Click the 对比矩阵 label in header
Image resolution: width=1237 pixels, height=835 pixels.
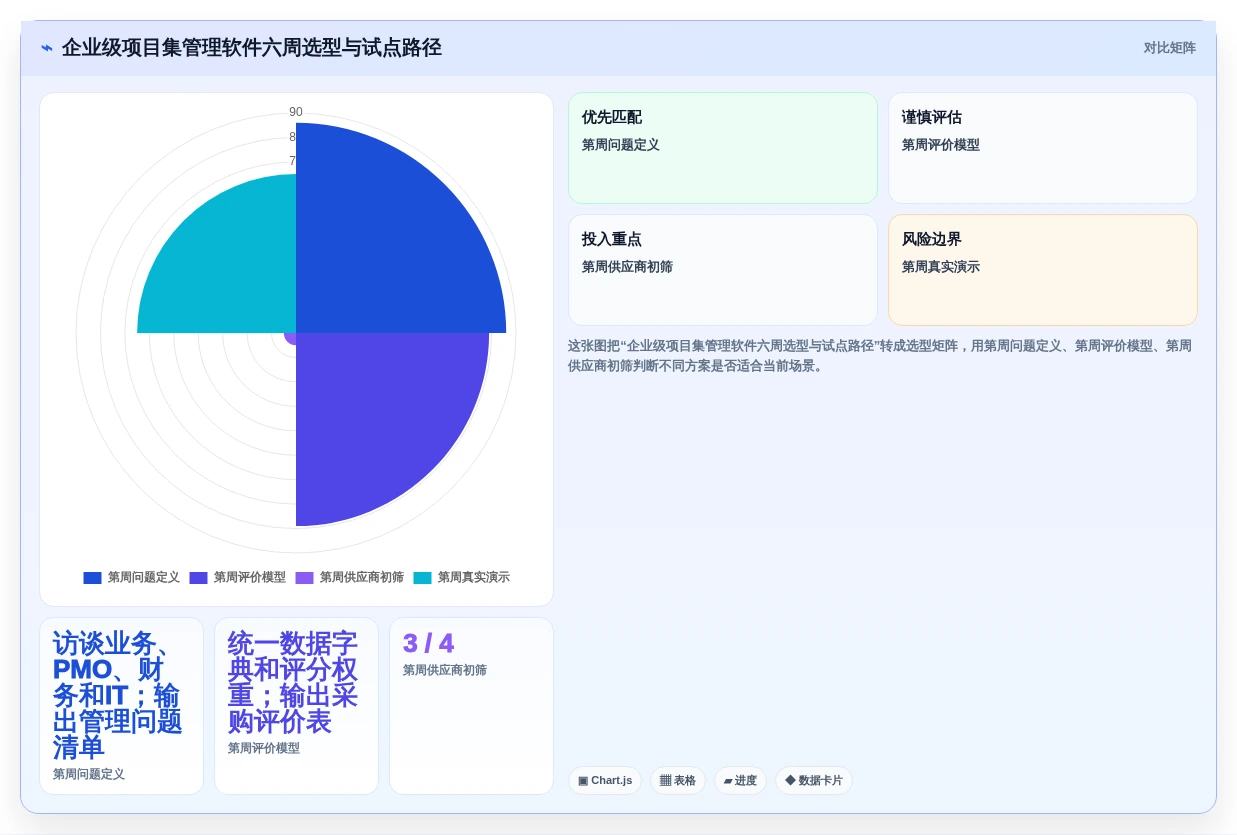1169,48
